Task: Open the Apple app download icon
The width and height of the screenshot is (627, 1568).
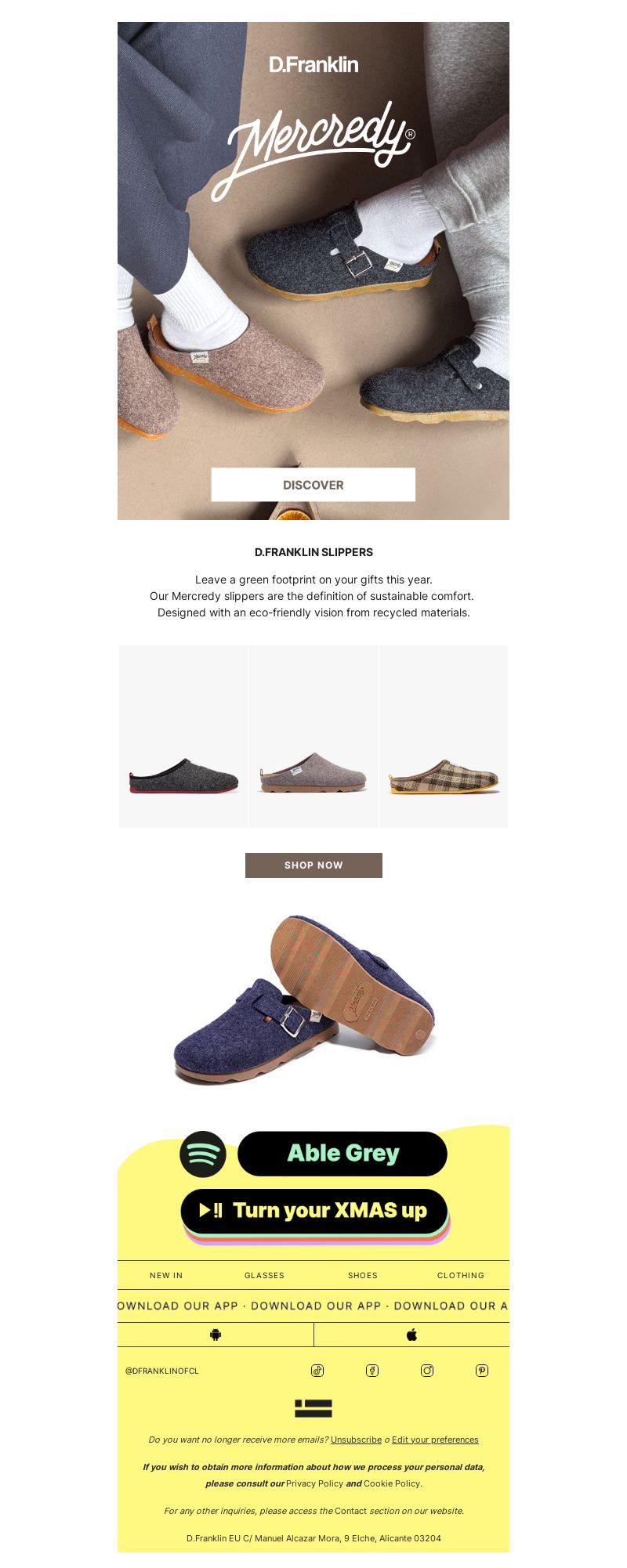Action: point(411,1335)
